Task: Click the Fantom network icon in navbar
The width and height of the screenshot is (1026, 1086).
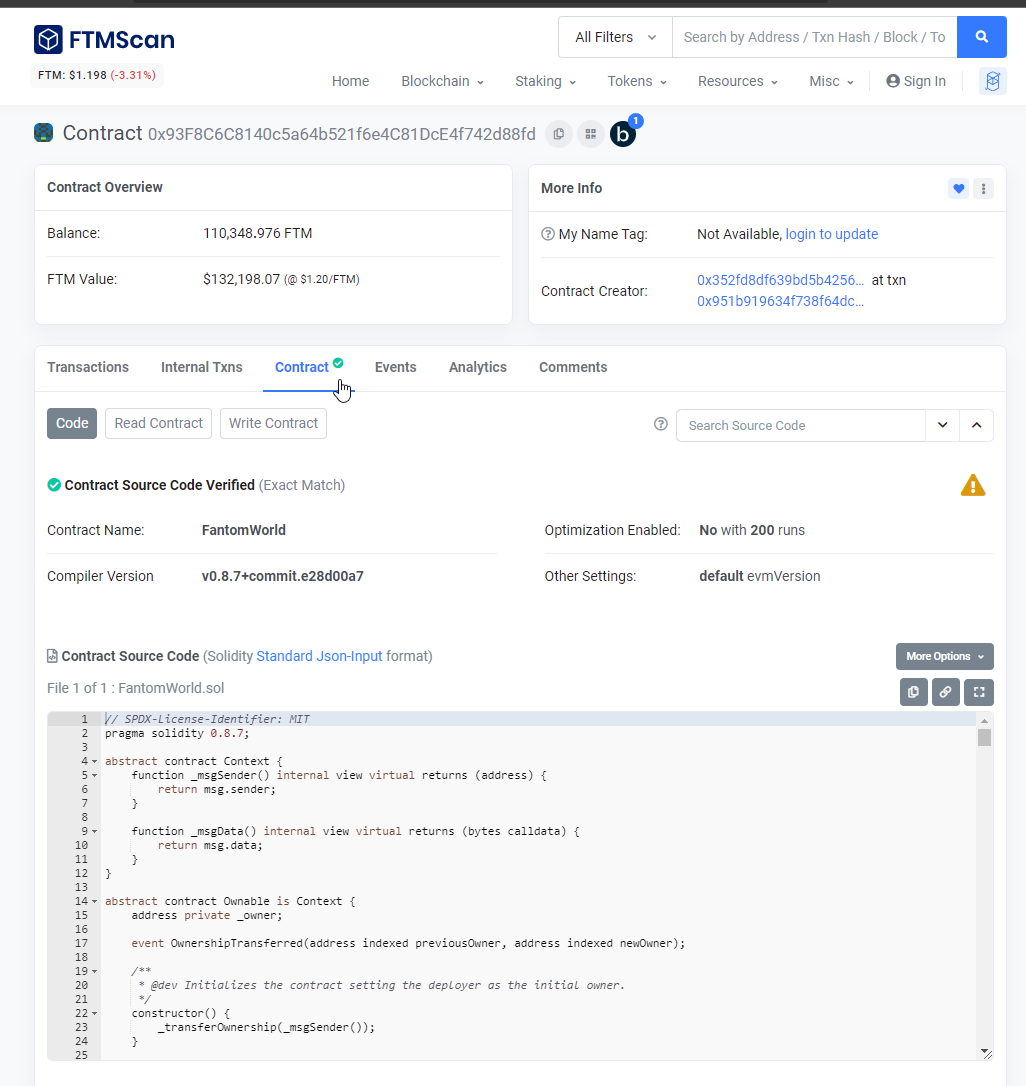Action: [992, 81]
